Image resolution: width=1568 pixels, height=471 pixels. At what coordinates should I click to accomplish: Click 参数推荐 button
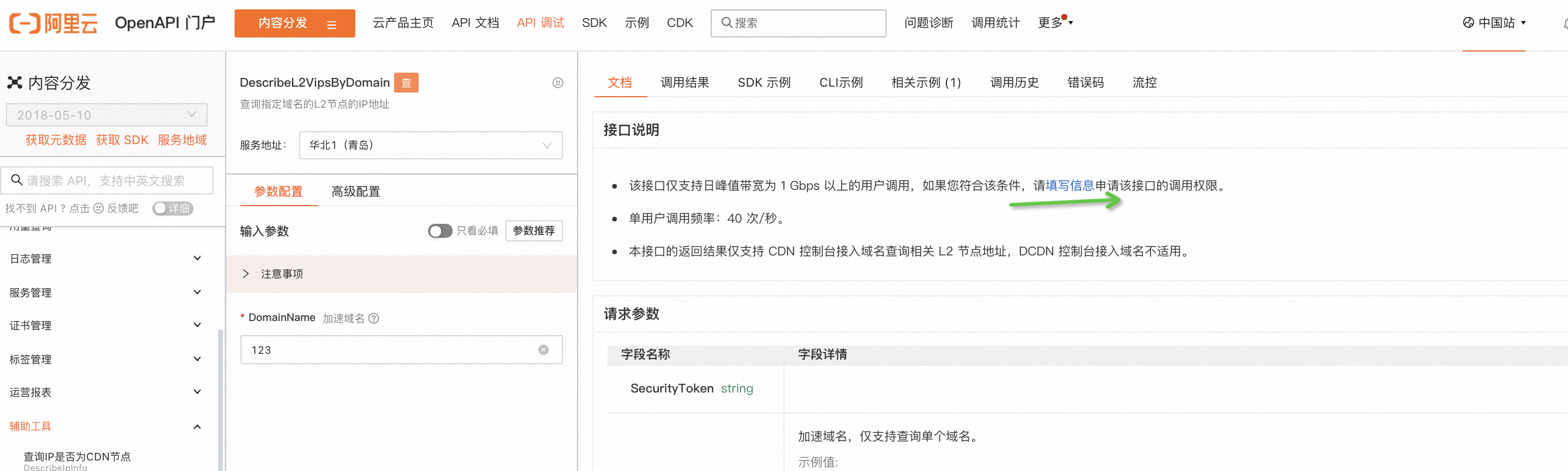pos(534,231)
